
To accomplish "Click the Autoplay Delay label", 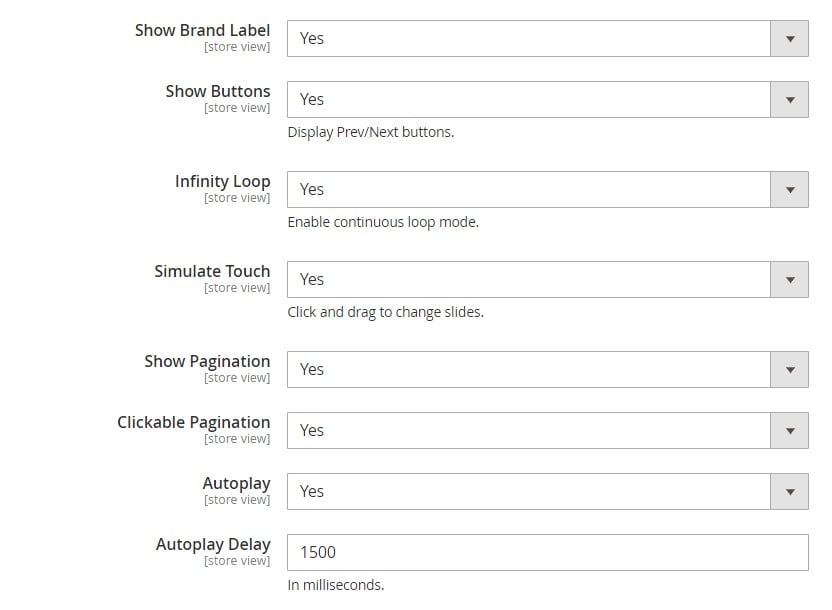I will 213,545.
